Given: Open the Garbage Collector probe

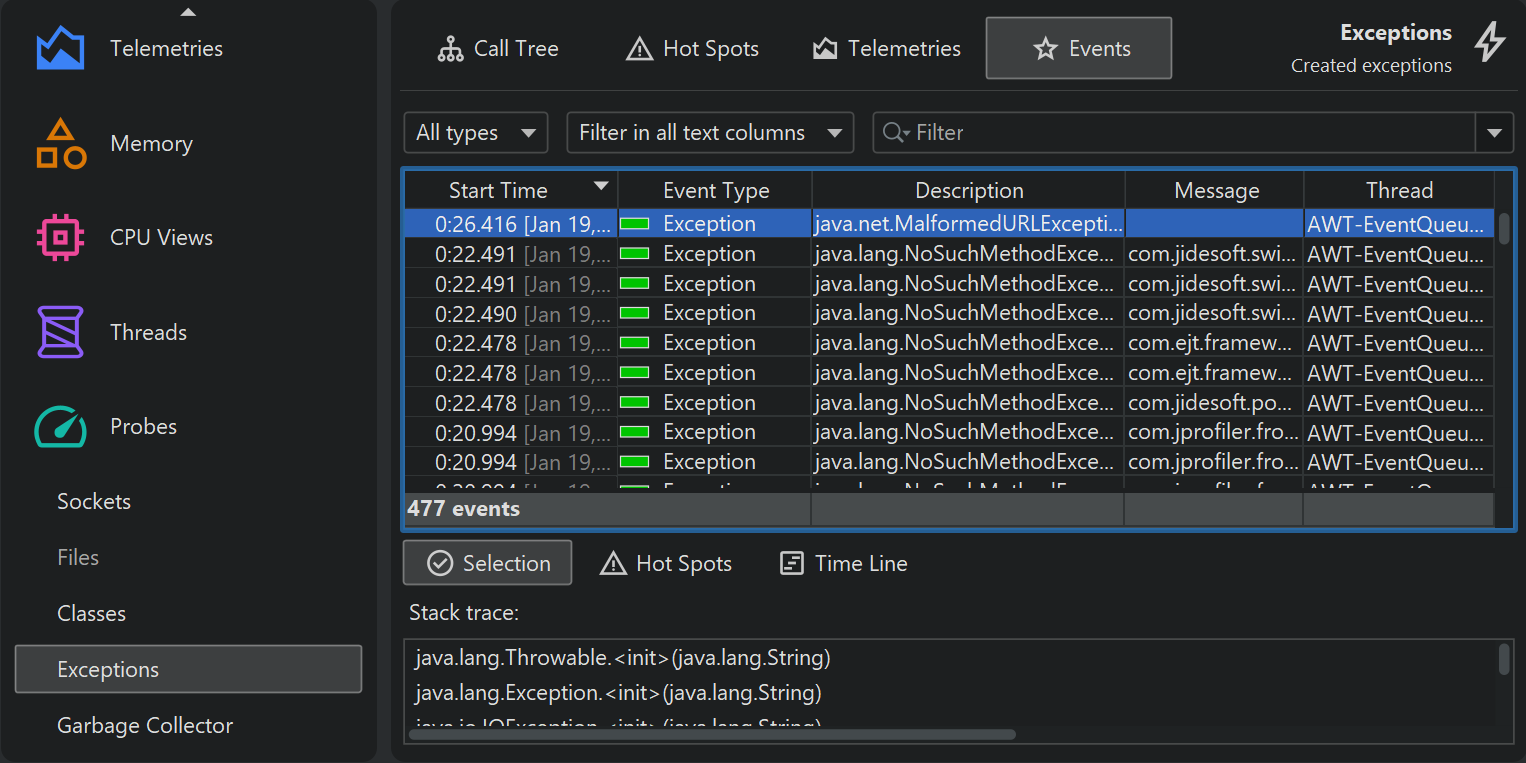Looking at the screenshot, I should click(145, 726).
